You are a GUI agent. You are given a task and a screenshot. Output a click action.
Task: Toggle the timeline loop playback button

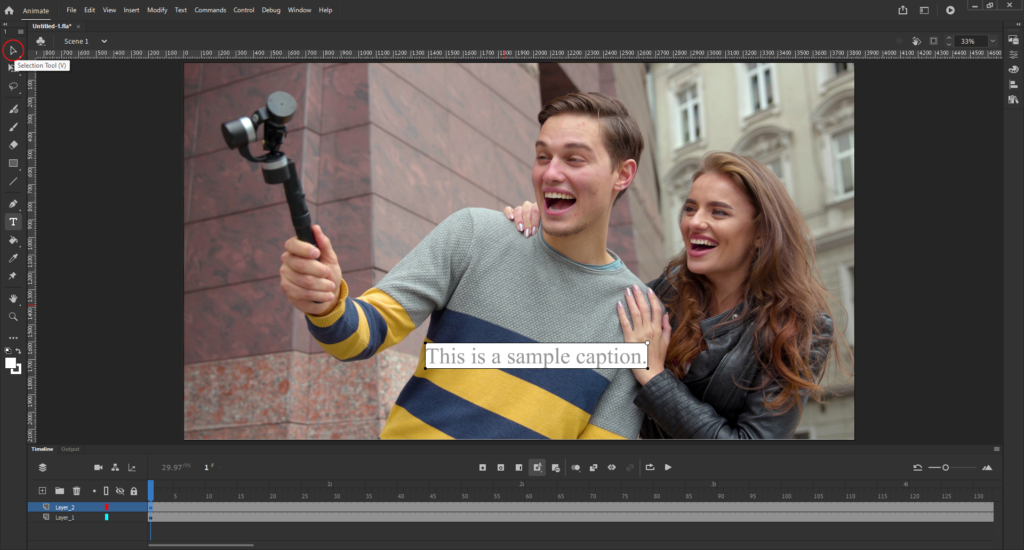click(650, 467)
